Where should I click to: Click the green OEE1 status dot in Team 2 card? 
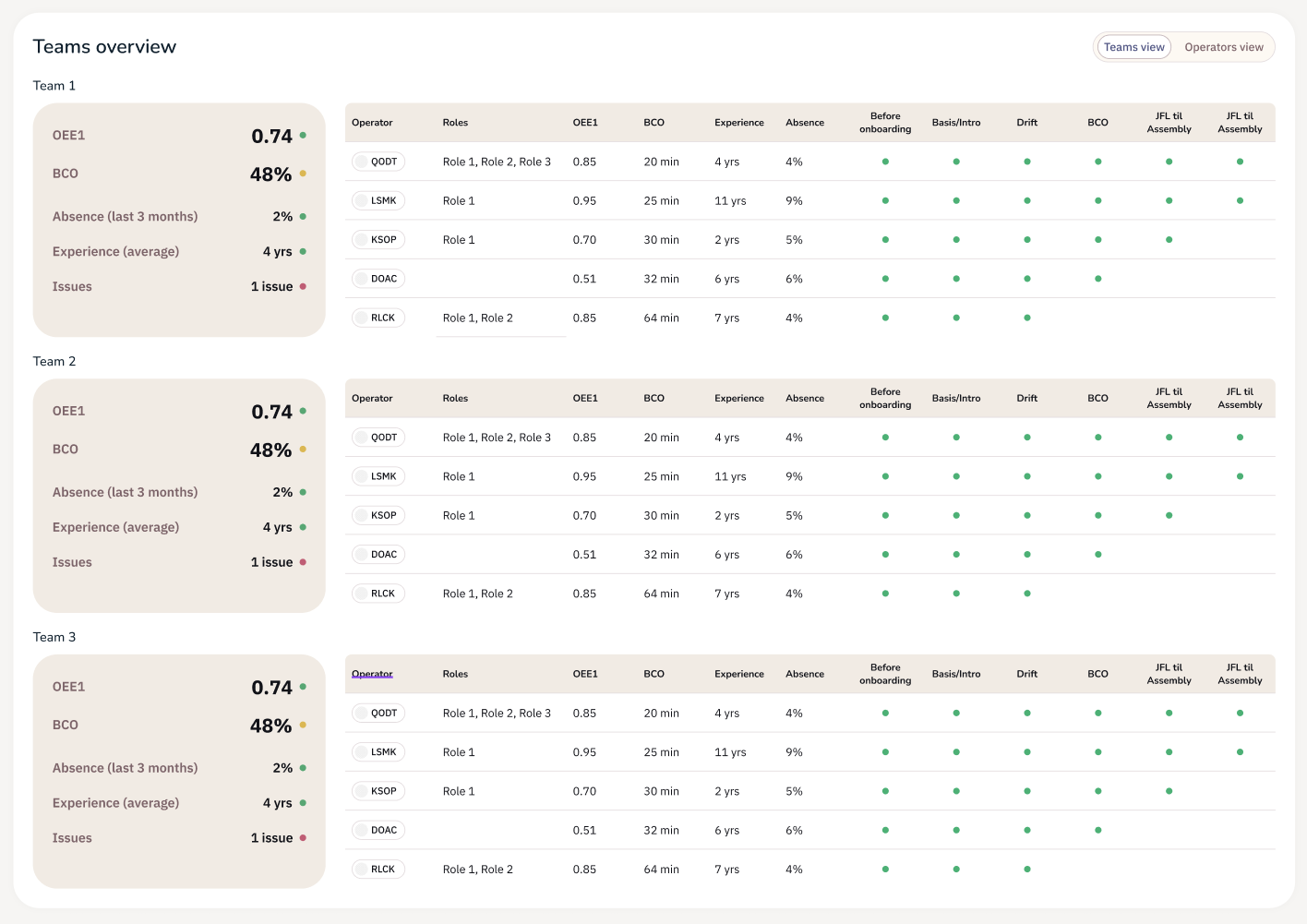tap(303, 411)
